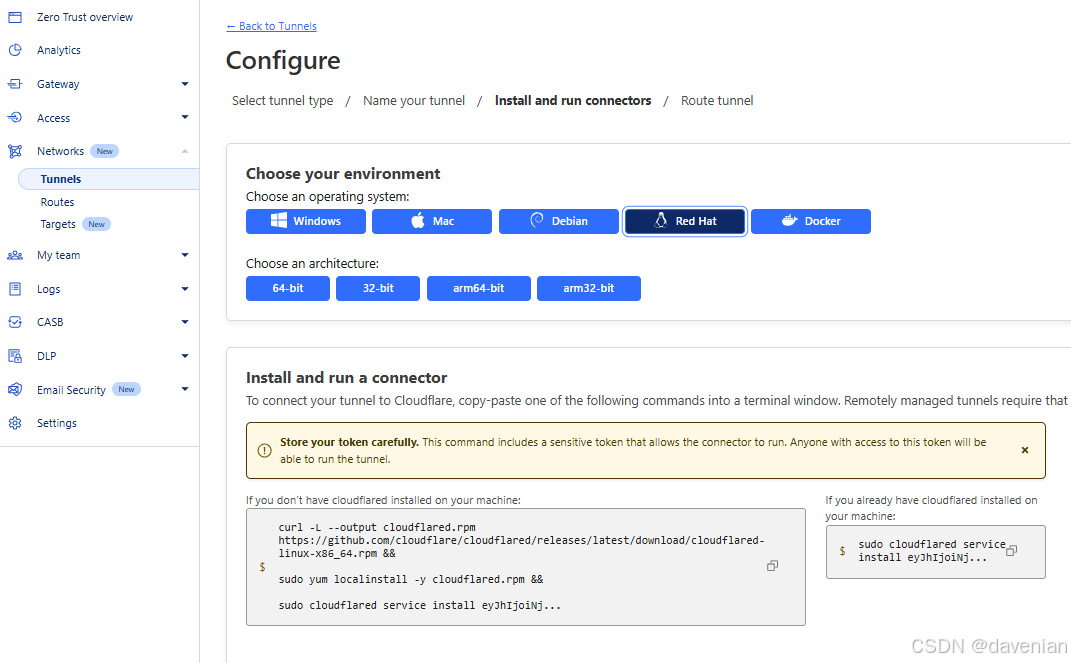Go to the Route tunnel step
Viewport: 1071px width, 663px height.
717,101
